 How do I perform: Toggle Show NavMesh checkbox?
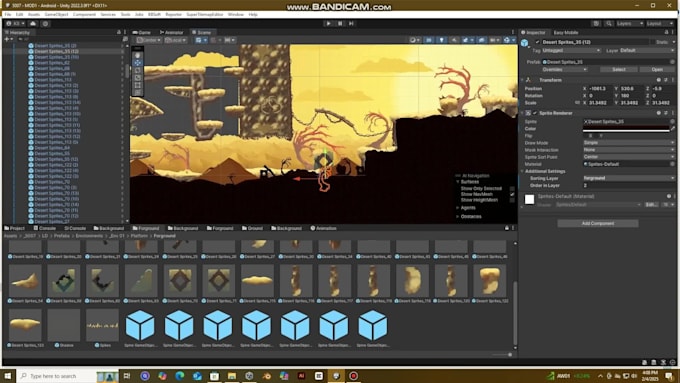512,194
